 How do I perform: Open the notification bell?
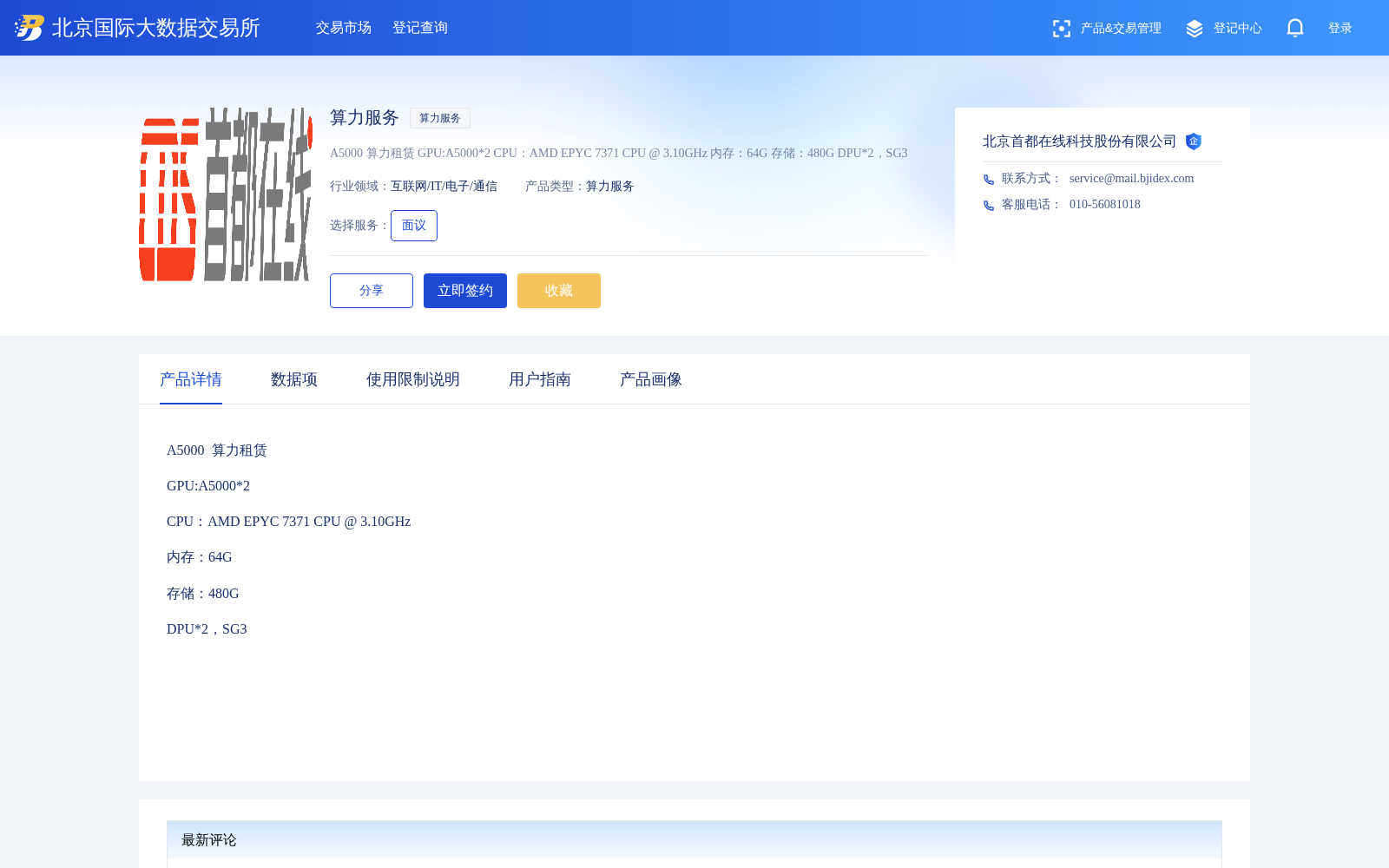[1295, 28]
